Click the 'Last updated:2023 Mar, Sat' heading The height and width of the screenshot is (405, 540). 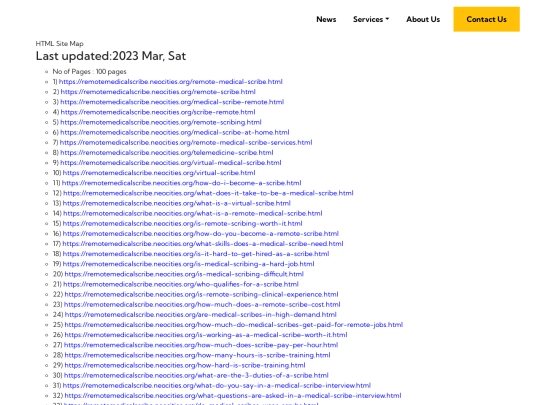point(111,56)
